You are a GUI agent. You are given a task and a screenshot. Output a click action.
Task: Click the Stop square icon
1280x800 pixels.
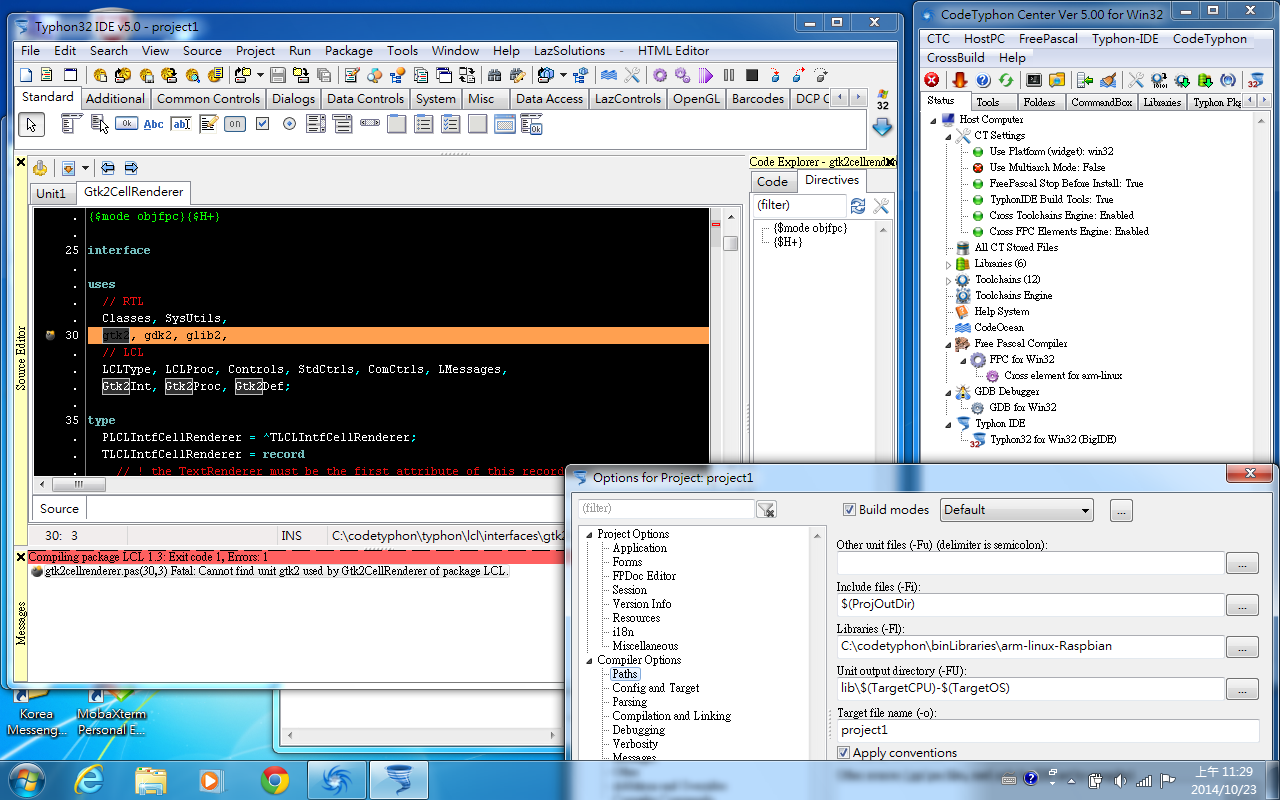click(x=752, y=75)
